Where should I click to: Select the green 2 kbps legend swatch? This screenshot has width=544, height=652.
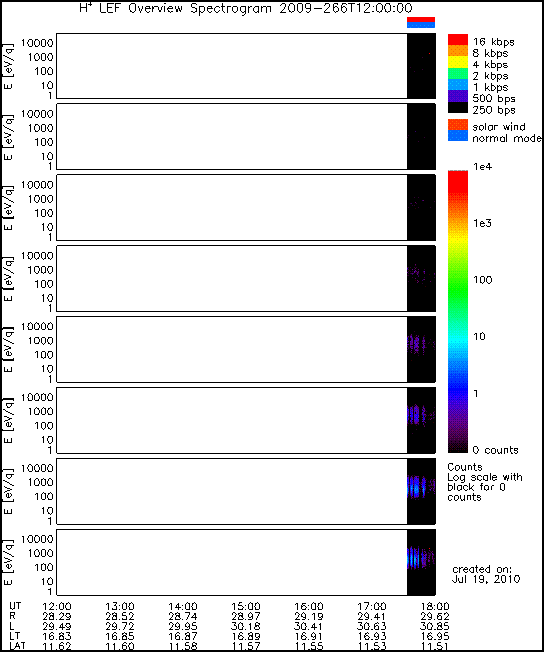[458, 74]
